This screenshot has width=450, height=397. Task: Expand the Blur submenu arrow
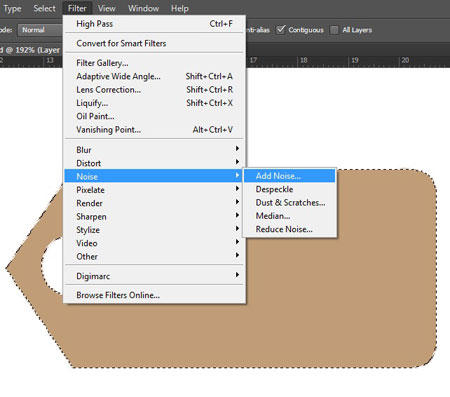tap(237, 148)
